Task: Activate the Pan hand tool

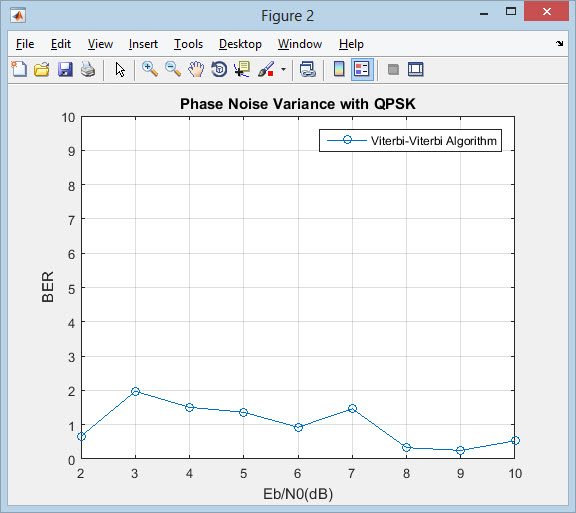Action: (x=196, y=69)
